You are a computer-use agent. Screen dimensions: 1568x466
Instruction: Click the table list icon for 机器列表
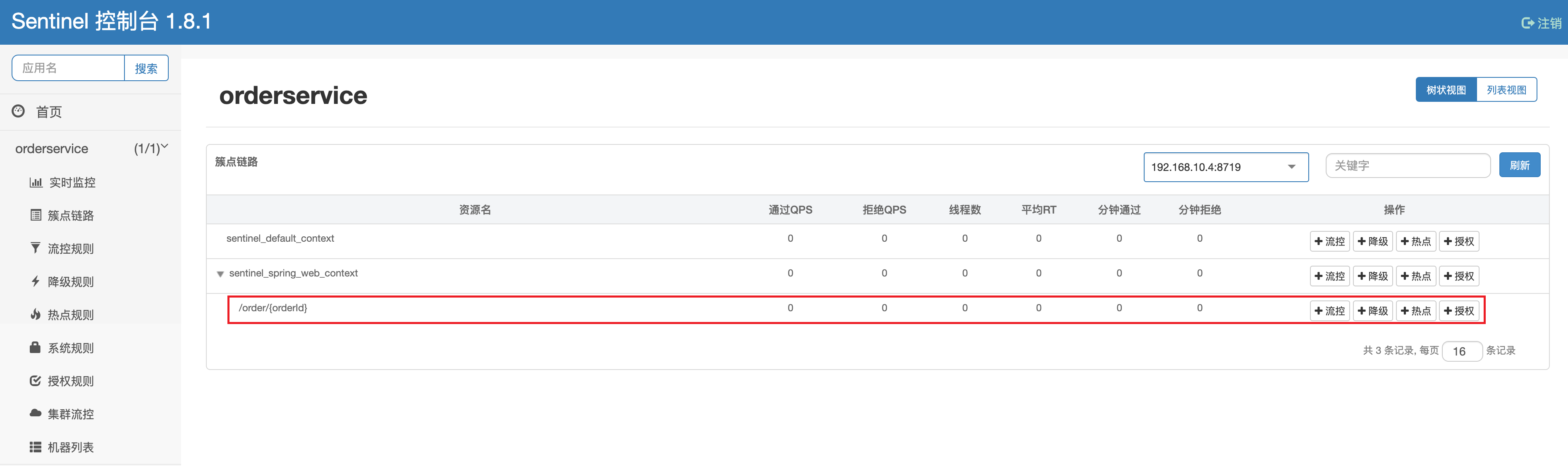tap(35, 447)
